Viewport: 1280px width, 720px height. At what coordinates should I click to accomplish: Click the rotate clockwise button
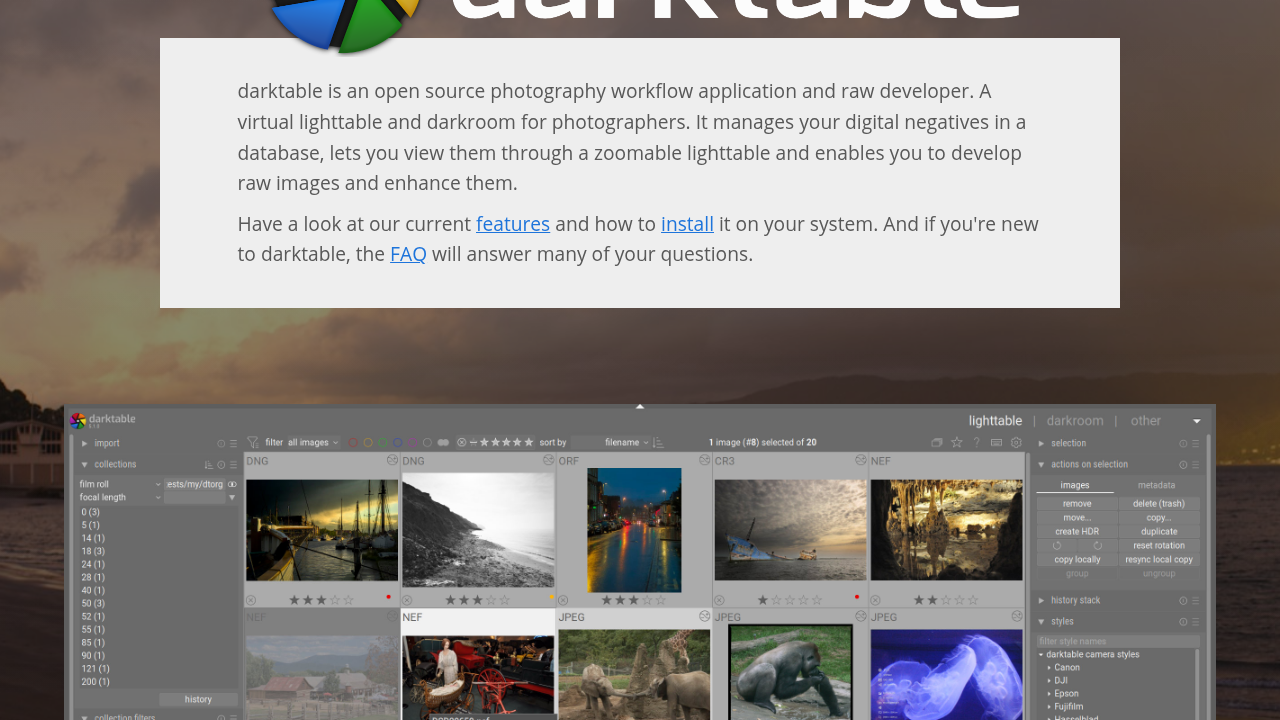pyautogui.click(x=1098, y=545)
